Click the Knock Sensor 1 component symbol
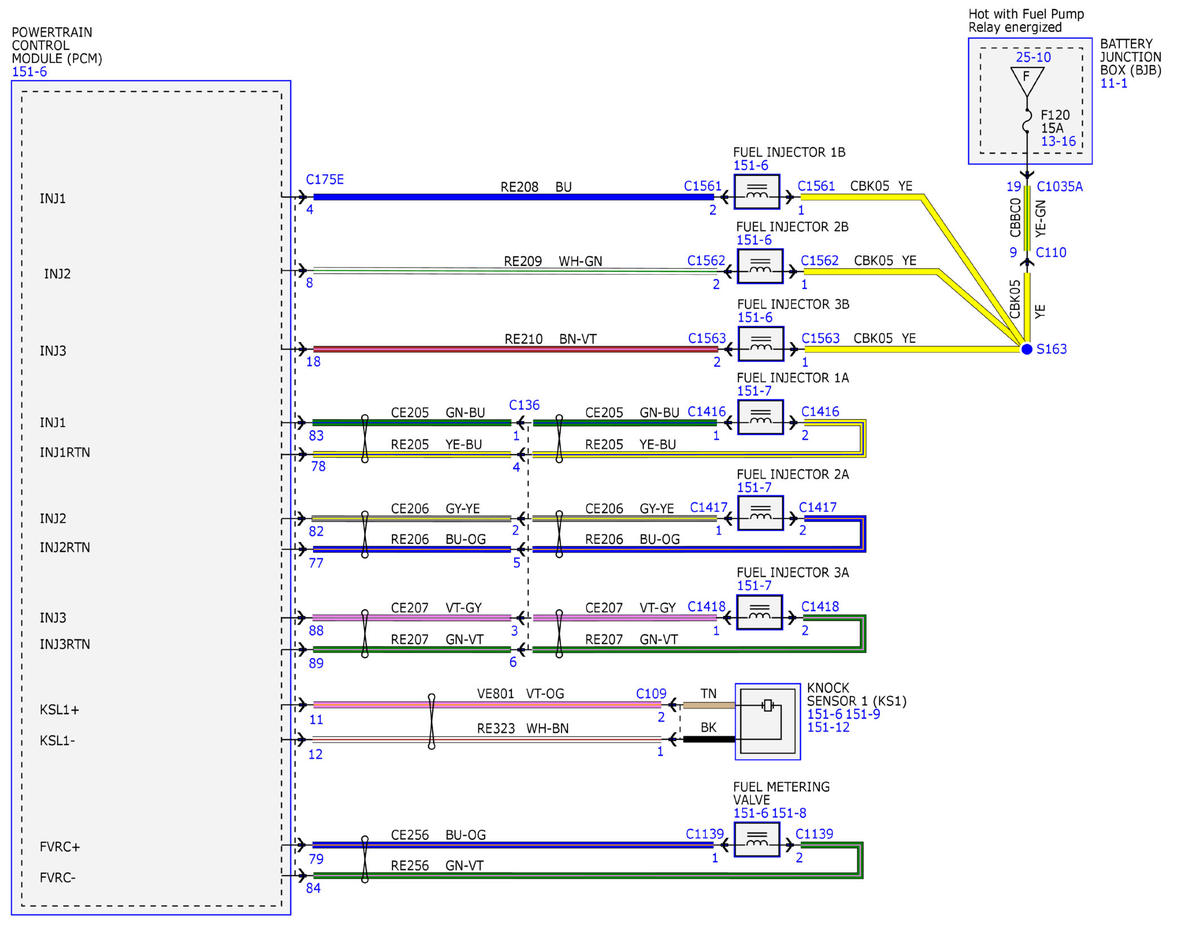The width and height of the screenshot is (1200, 927). [767, 721]
